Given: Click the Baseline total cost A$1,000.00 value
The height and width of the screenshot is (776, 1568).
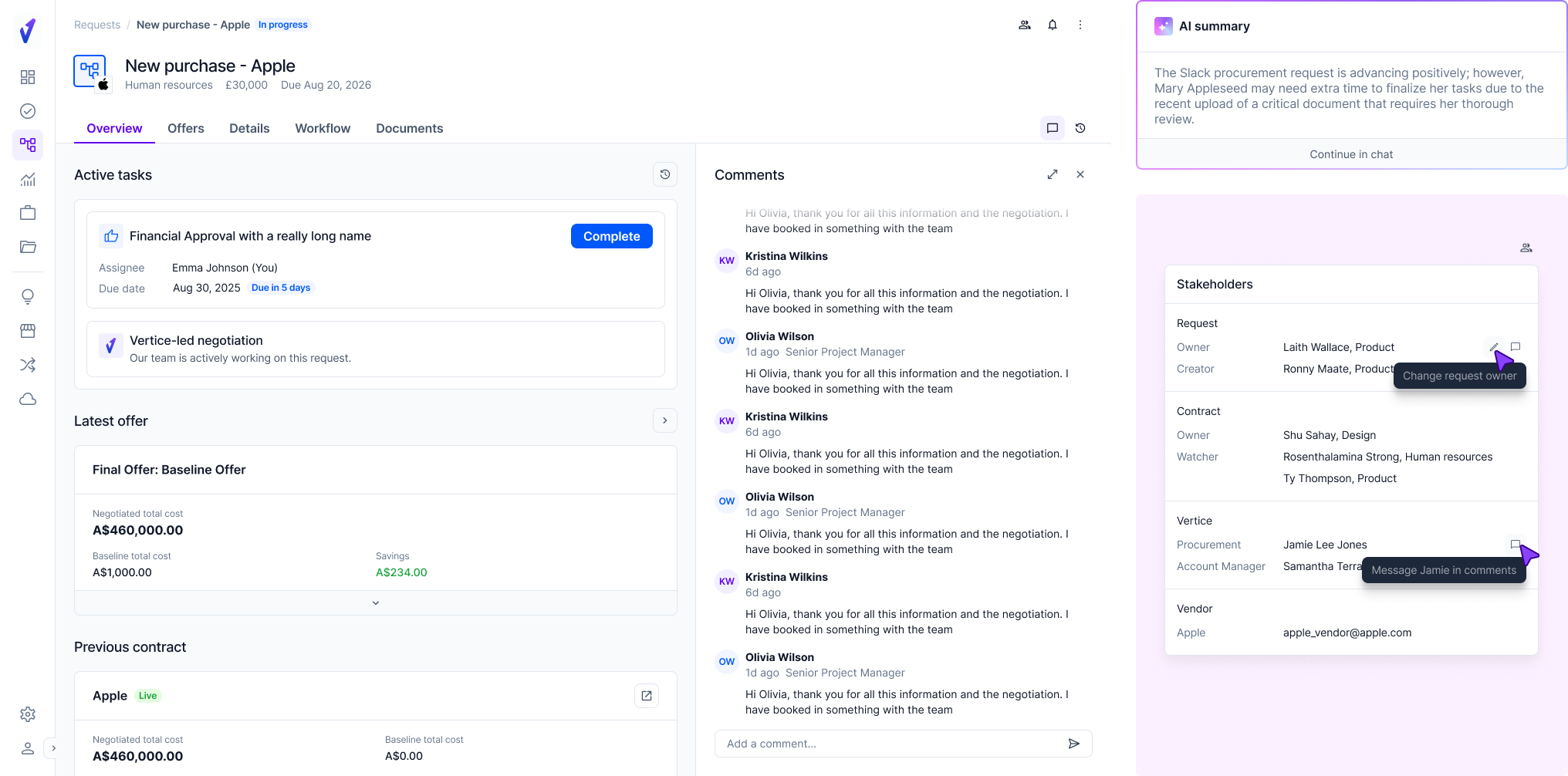Looking at the screenshot, I should 122,572.
